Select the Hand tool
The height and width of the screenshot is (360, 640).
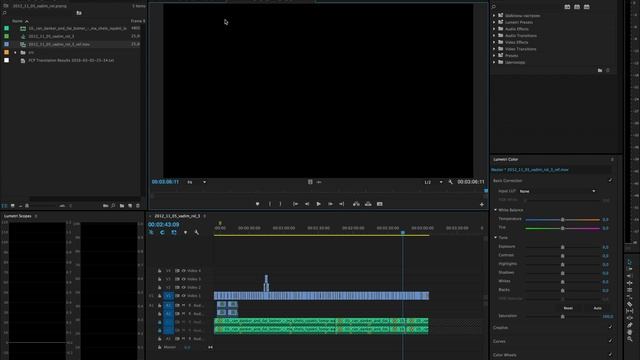(x=629, y=332)
